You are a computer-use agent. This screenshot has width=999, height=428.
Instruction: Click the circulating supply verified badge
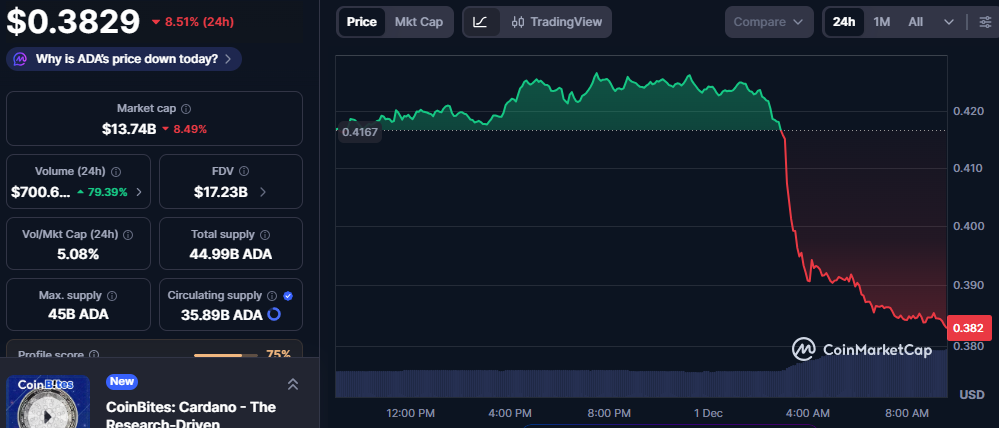(x=288, y=296)
